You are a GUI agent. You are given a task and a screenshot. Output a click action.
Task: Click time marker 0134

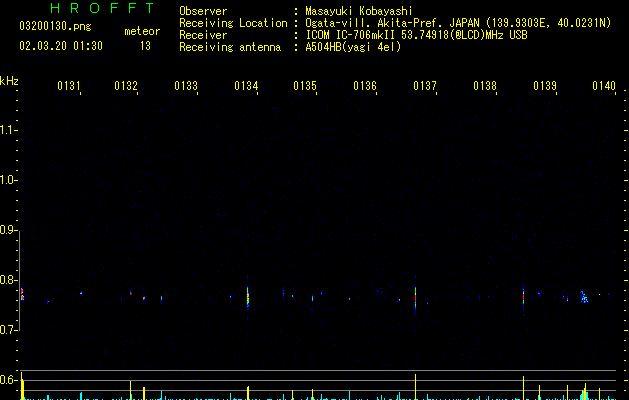(246, 86)
